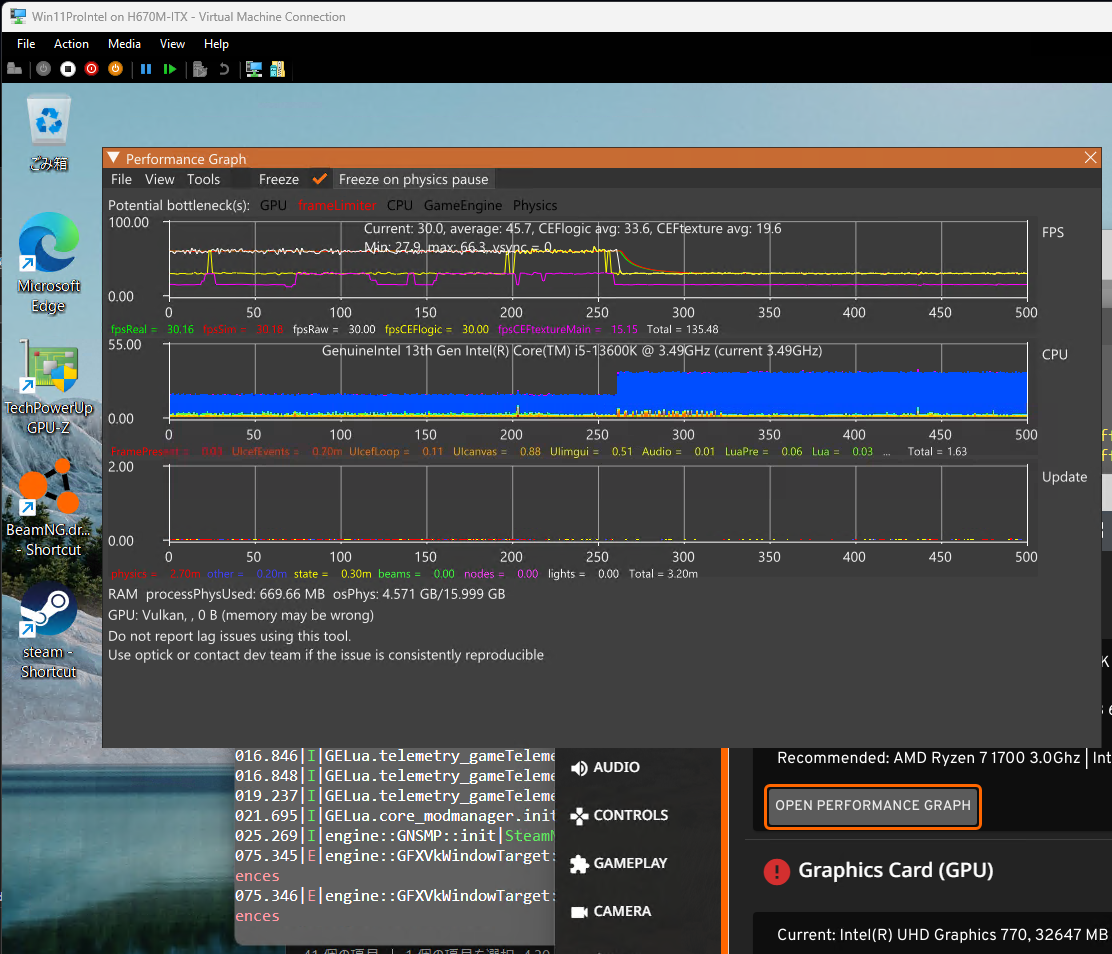Open Tools menu in Performance Graph
Screen dimensions: 1112x954
point(204,179)
